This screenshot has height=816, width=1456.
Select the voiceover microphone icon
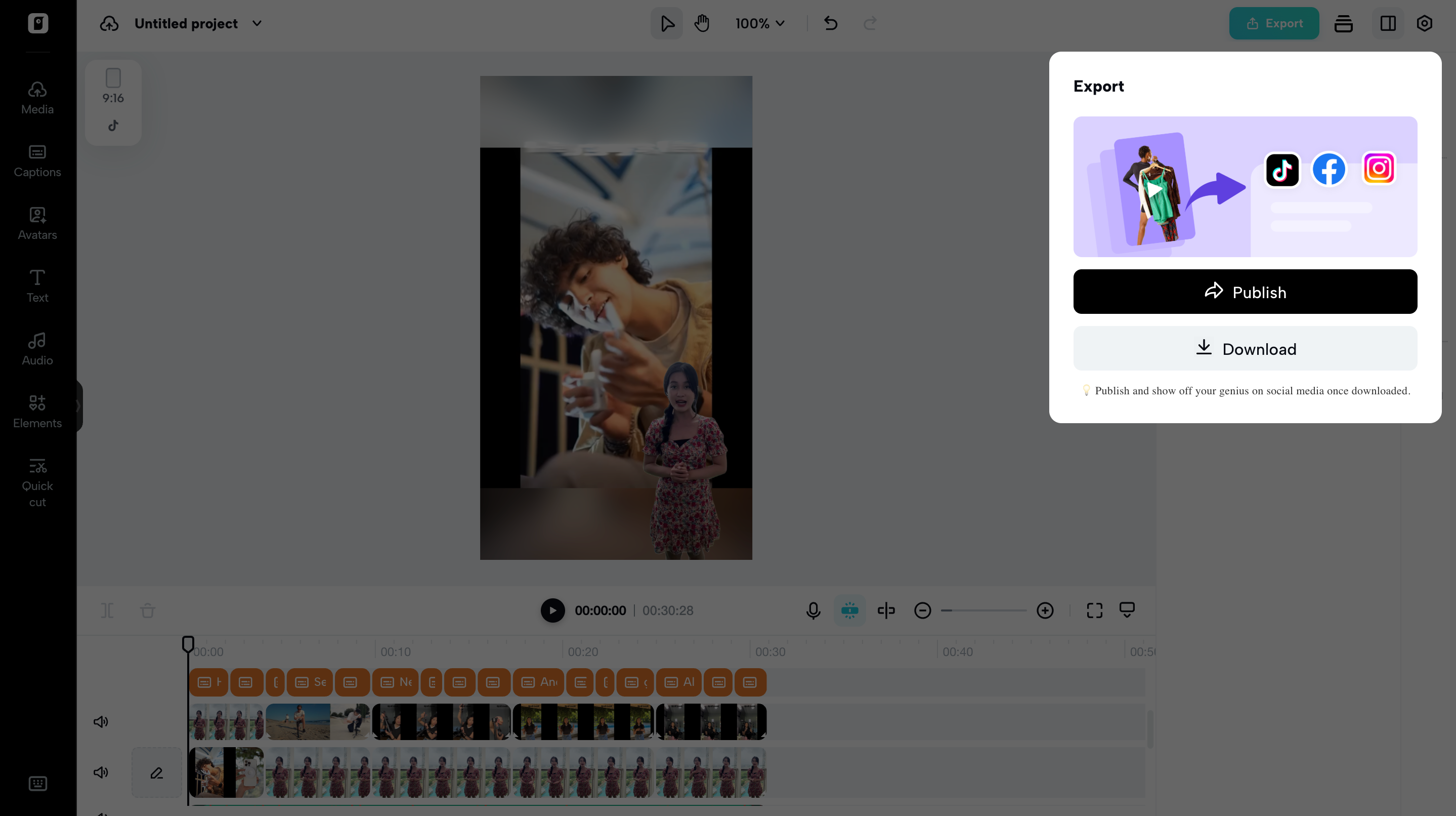(813, 610)
